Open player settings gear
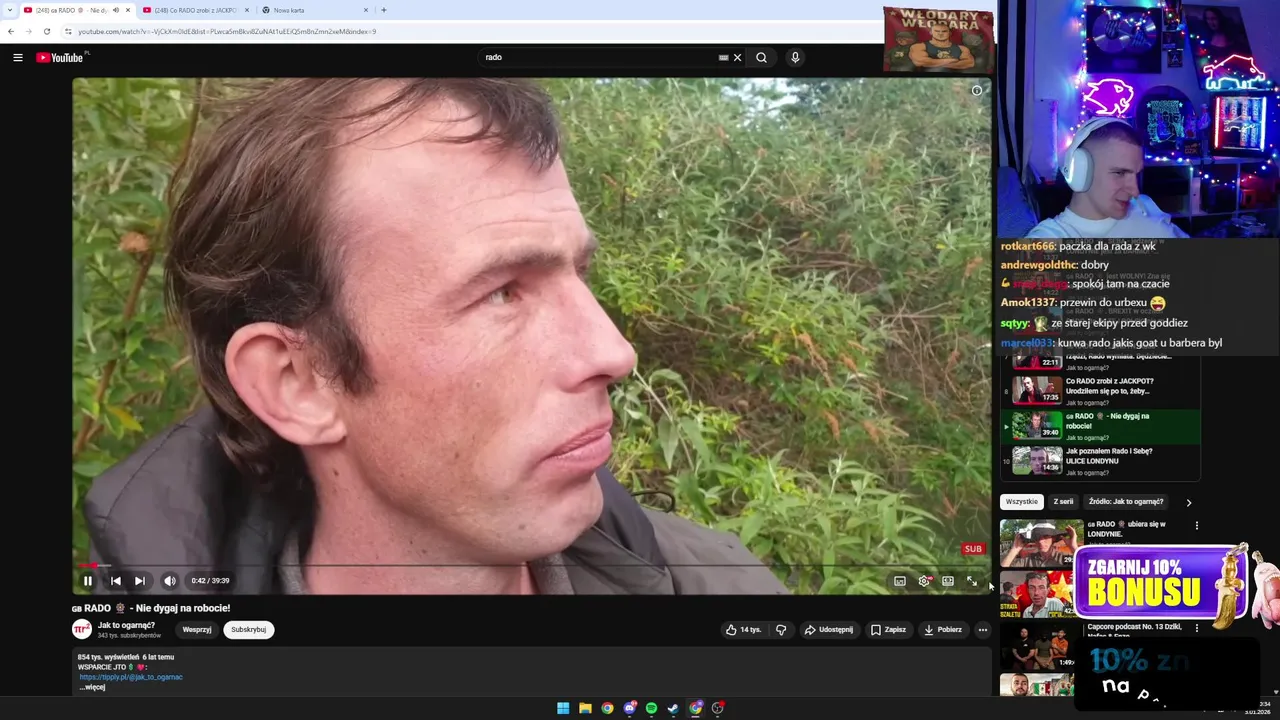1280x720 pixels. pos(924,581)
